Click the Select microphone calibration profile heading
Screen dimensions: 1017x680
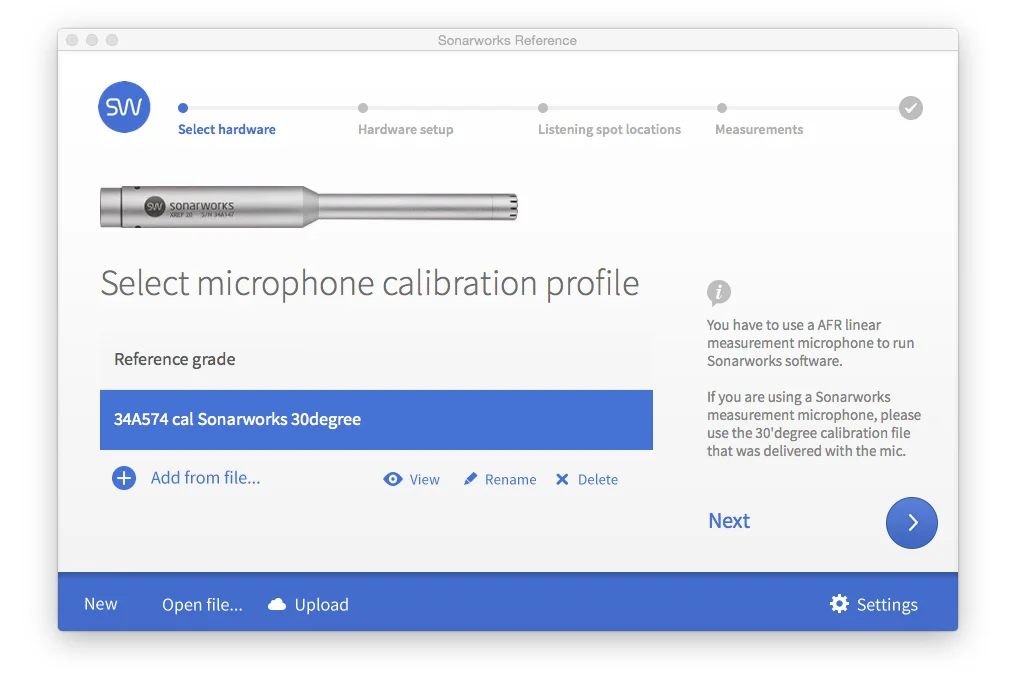370,284
